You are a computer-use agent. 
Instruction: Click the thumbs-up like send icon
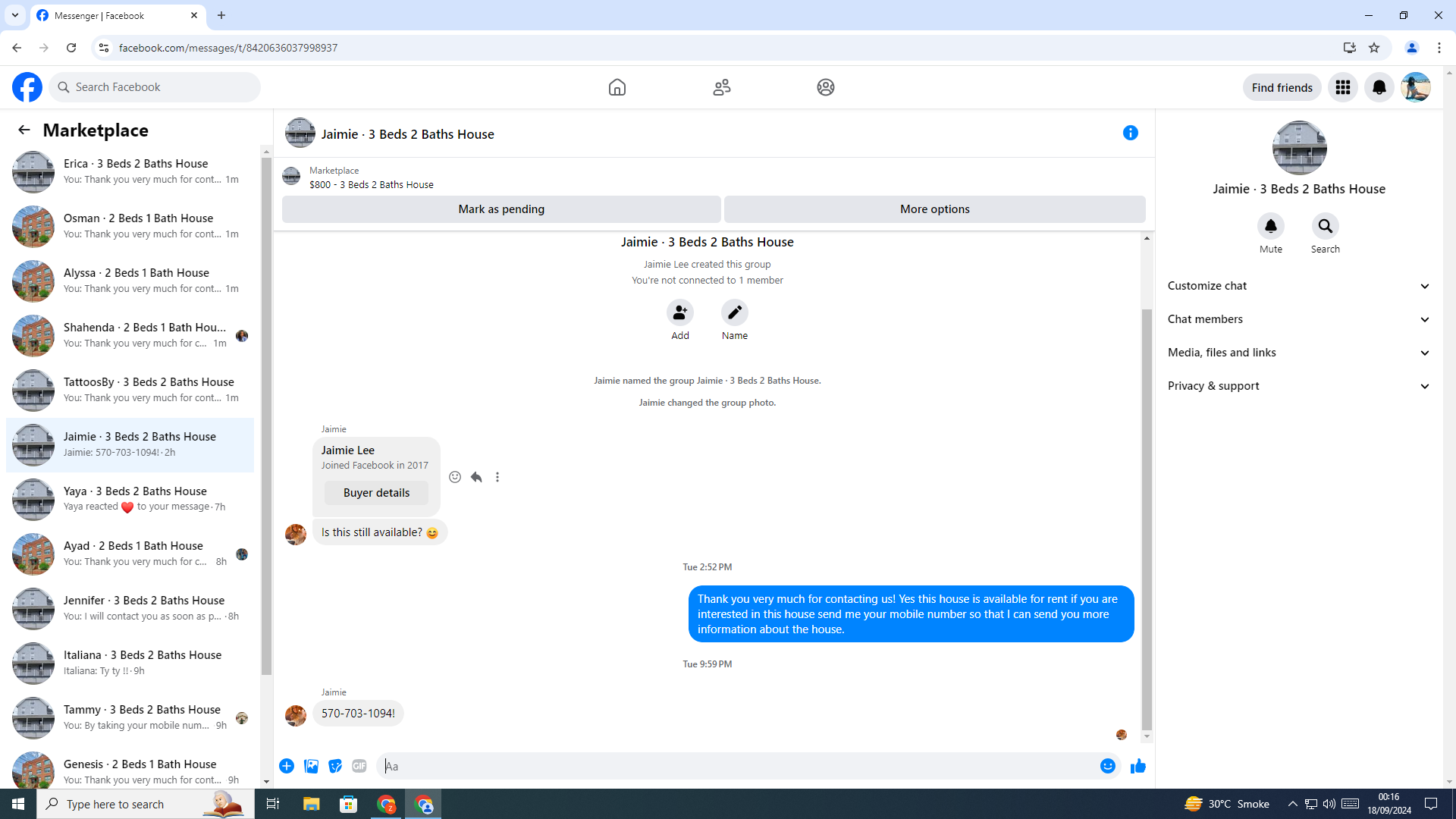pos(1137,767)
